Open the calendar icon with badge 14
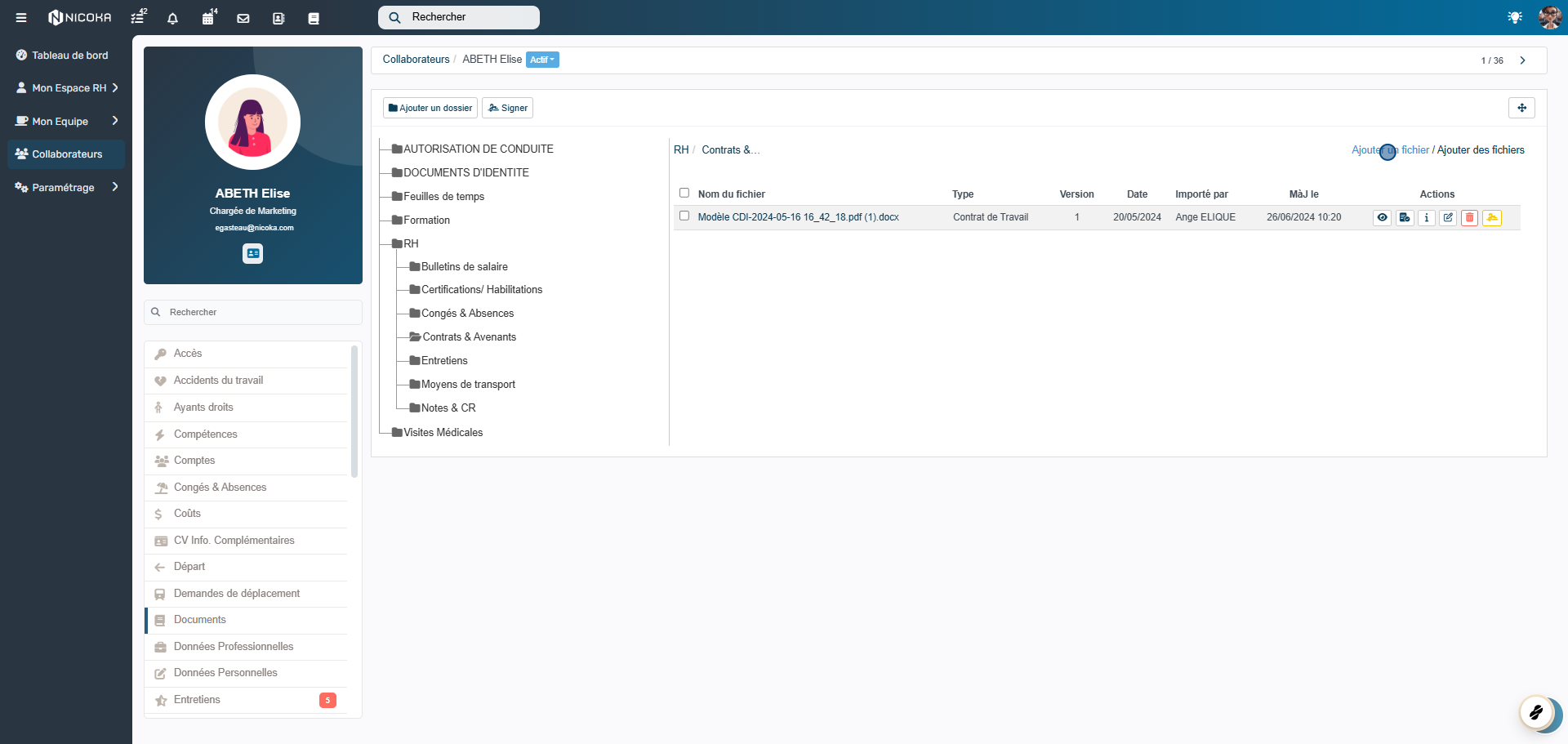Screen dimensions: 1568x744 (x=208, y=18)
